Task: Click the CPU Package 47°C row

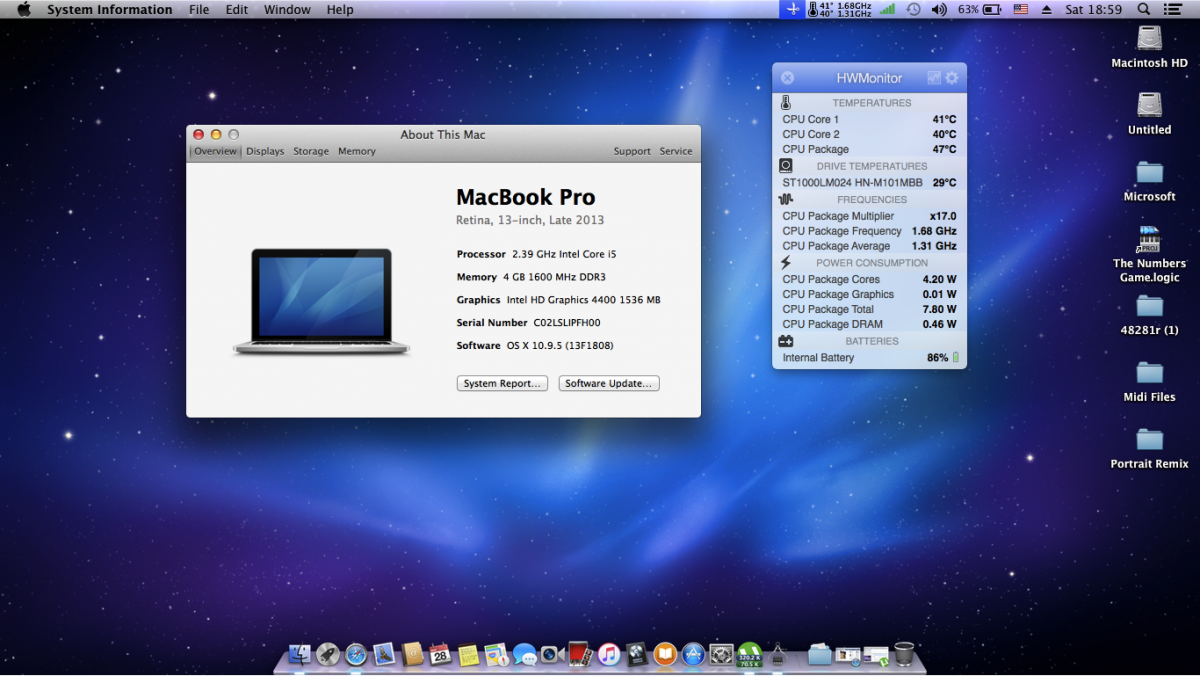Action: pyautogui.click(x=869, y=149)
